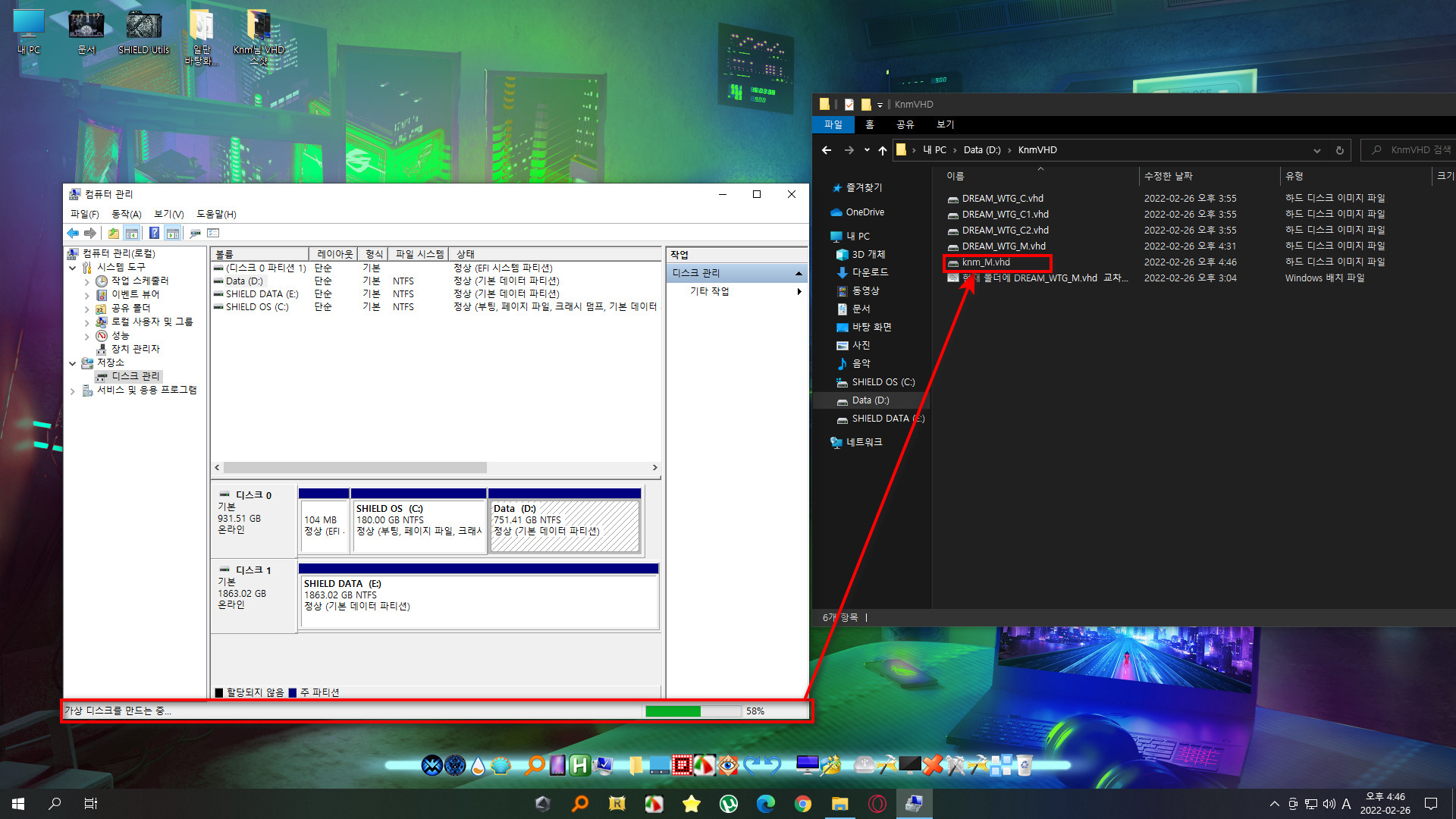Click Explorer Back navigation arrow
The image size is (1456, 819).
tap(827, 150)
